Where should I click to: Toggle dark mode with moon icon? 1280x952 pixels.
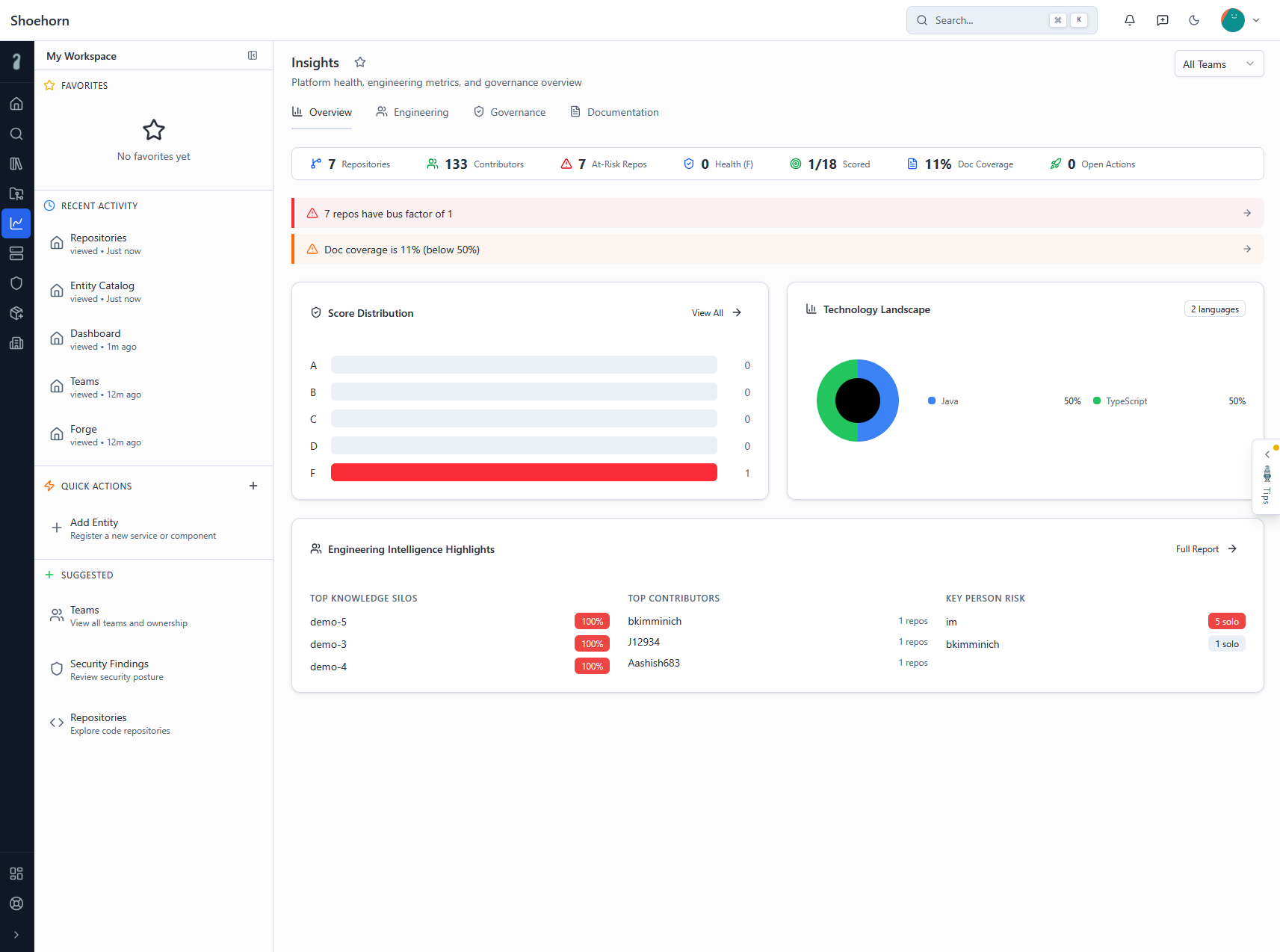tap(1194, 20)
